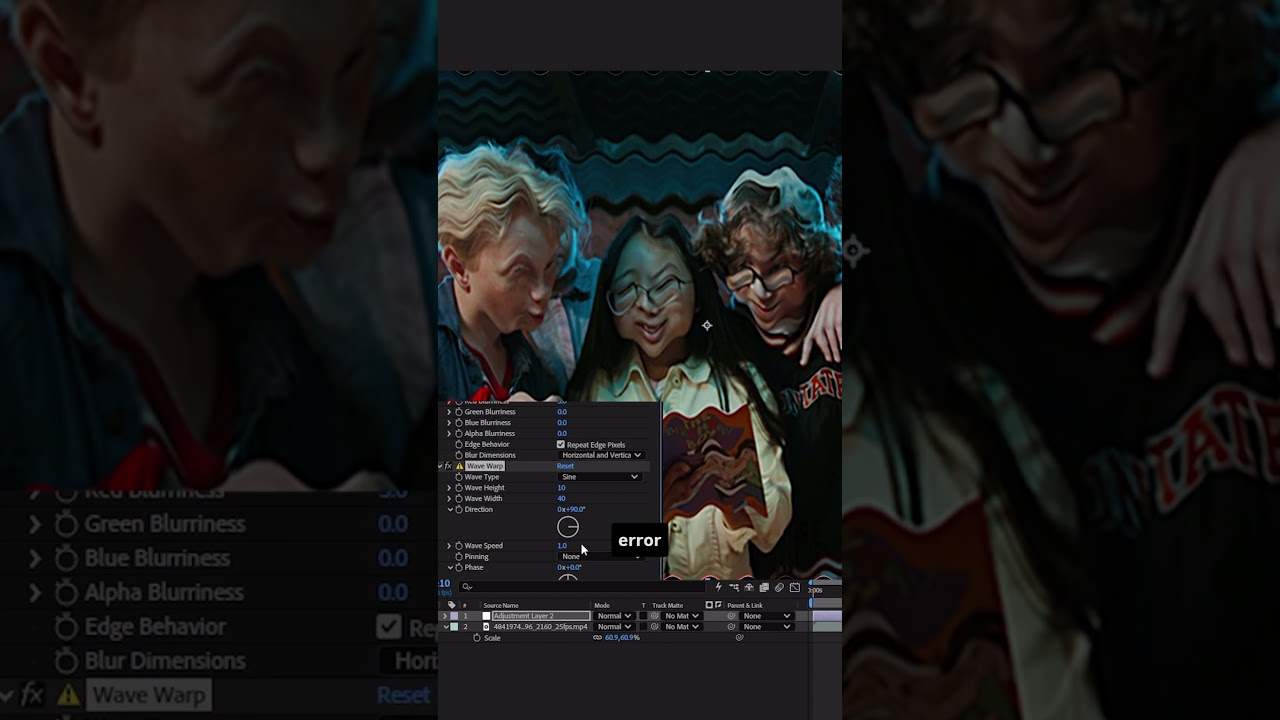Click Adjustment Layer 2 parent pick whip

[731, 616]
